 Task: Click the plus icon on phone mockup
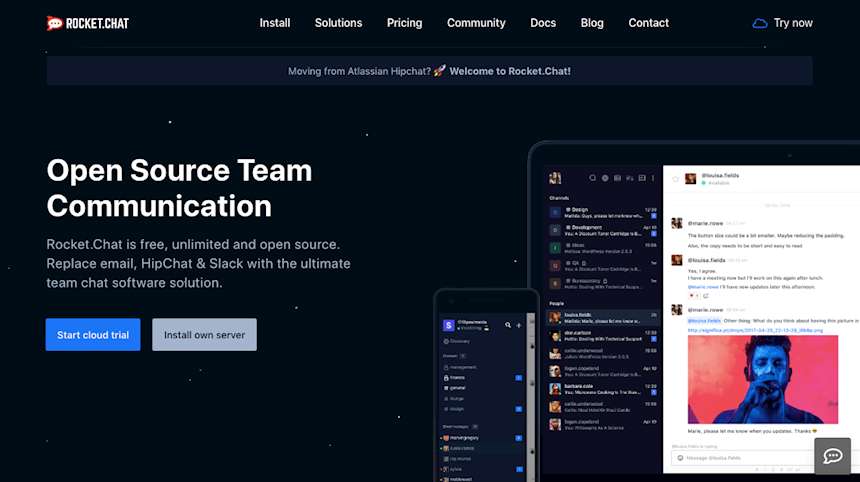[x=519, y=325]
